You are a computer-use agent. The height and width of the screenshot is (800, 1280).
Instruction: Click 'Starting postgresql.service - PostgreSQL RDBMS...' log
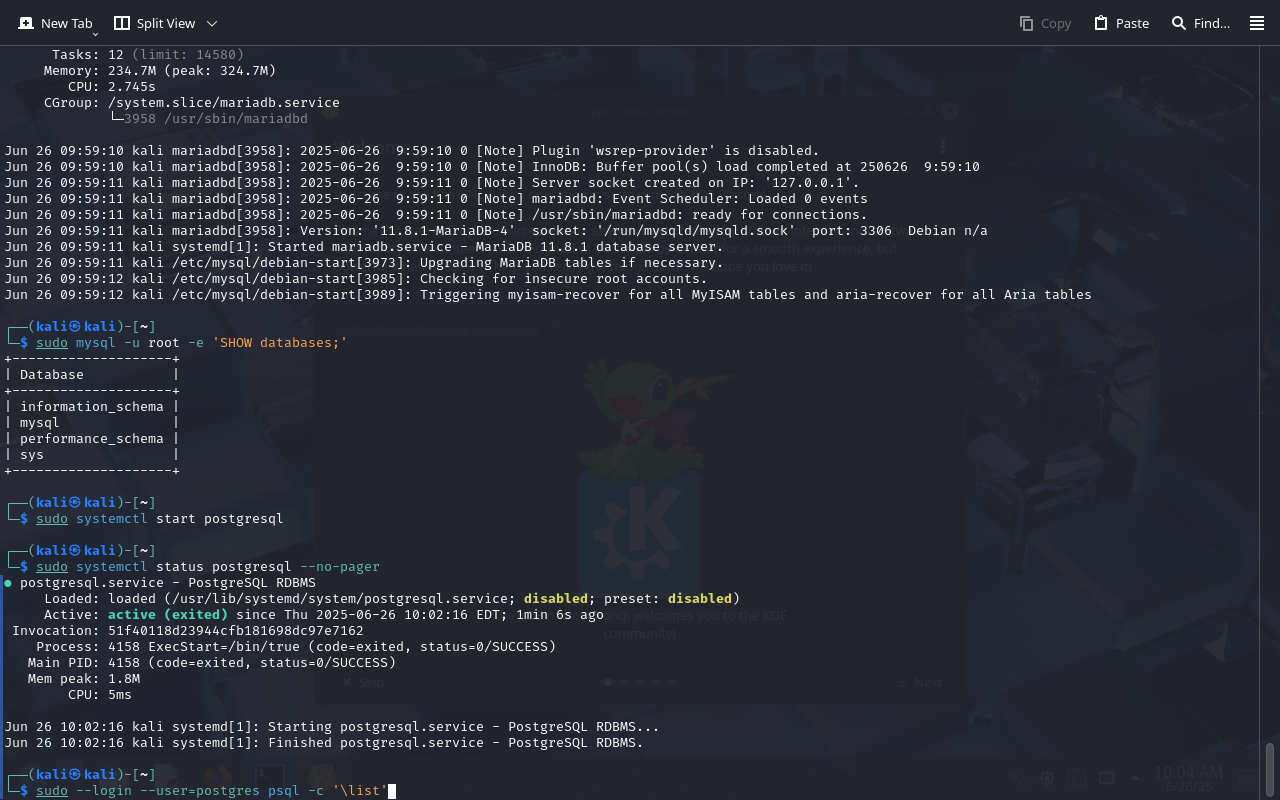464,727
